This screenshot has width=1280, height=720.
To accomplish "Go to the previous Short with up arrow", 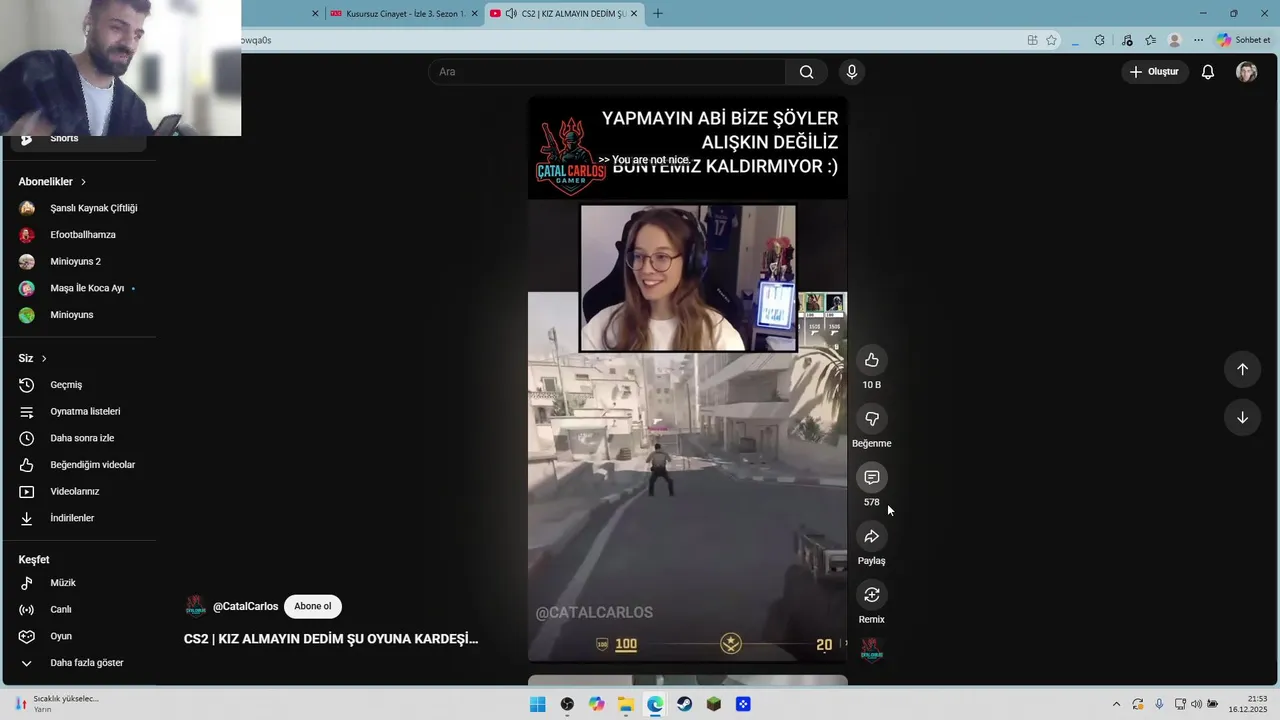I will (x=1242, y=369).
